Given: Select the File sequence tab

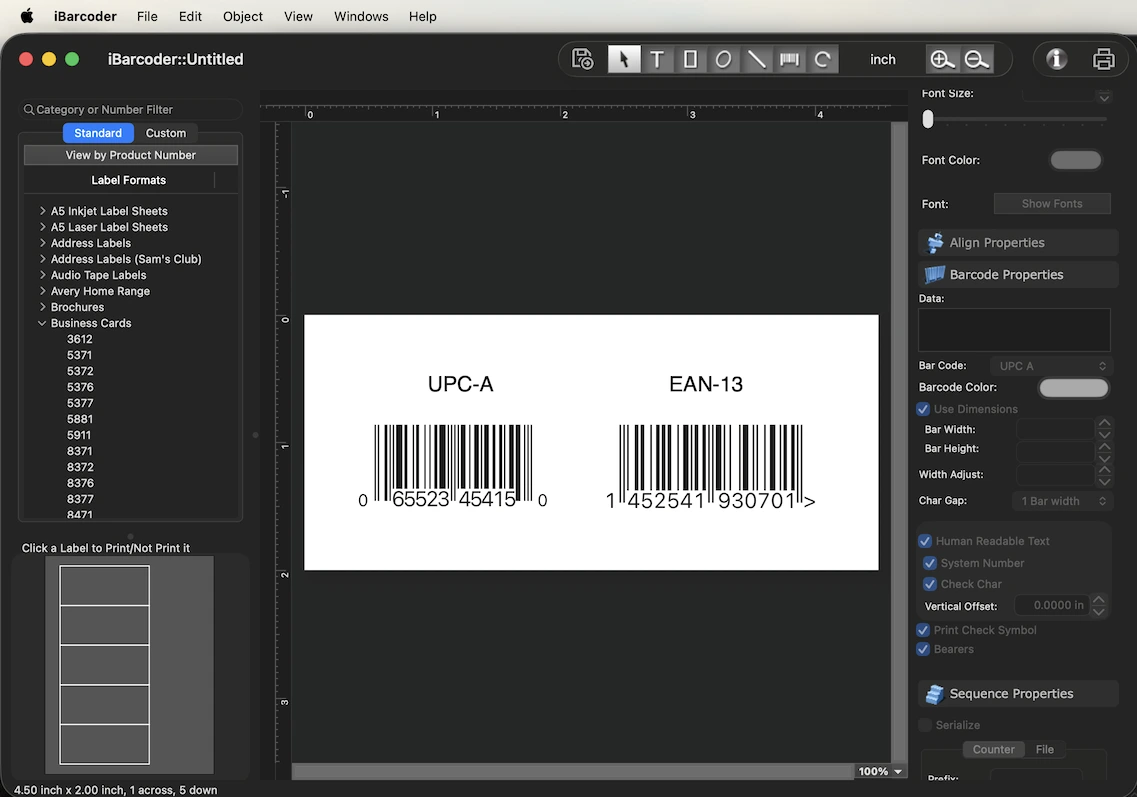Looking at the screenshot, I should 1045,749.
